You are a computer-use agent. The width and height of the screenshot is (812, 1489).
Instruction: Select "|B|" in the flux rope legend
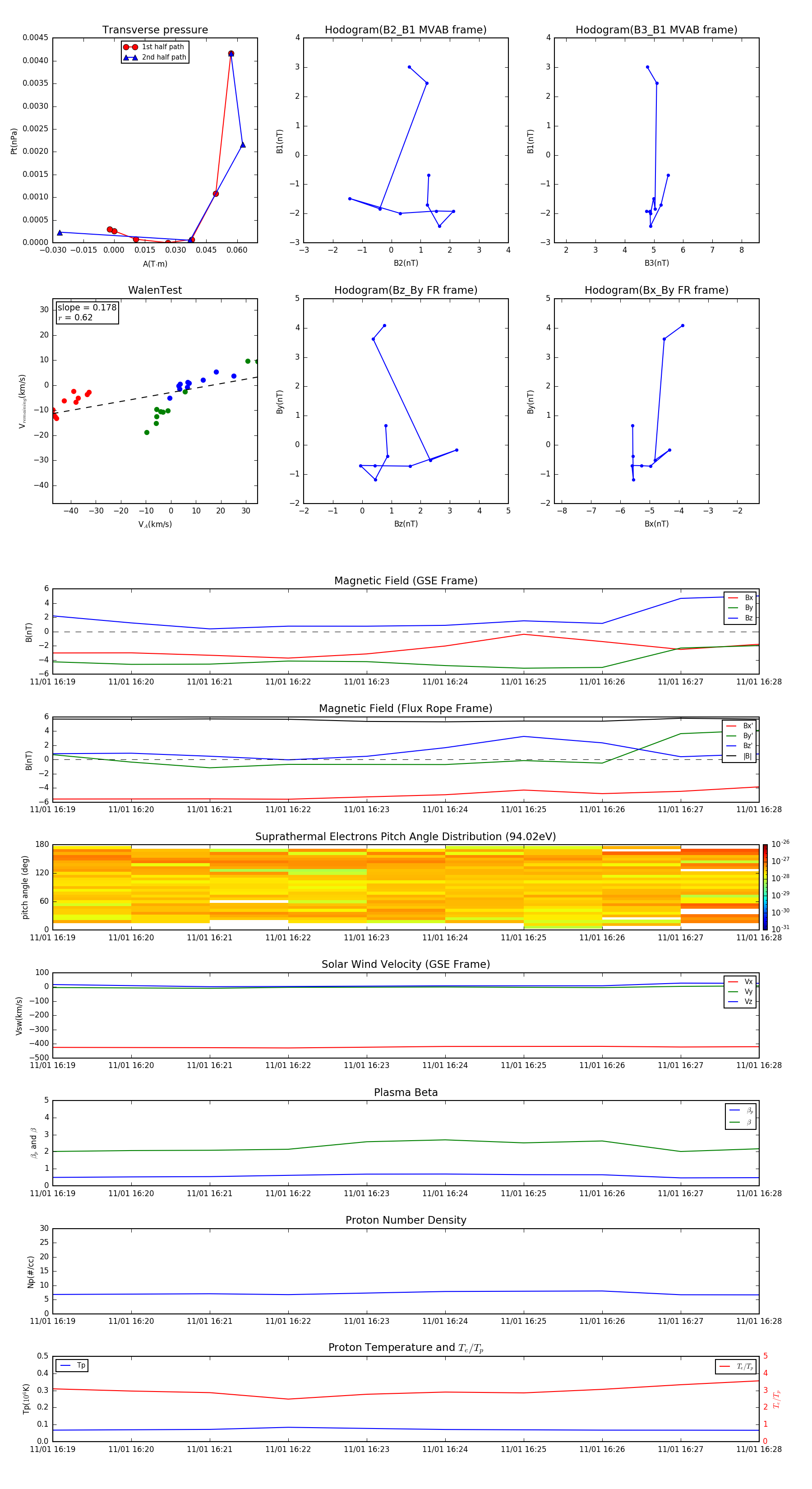(740, 756)
